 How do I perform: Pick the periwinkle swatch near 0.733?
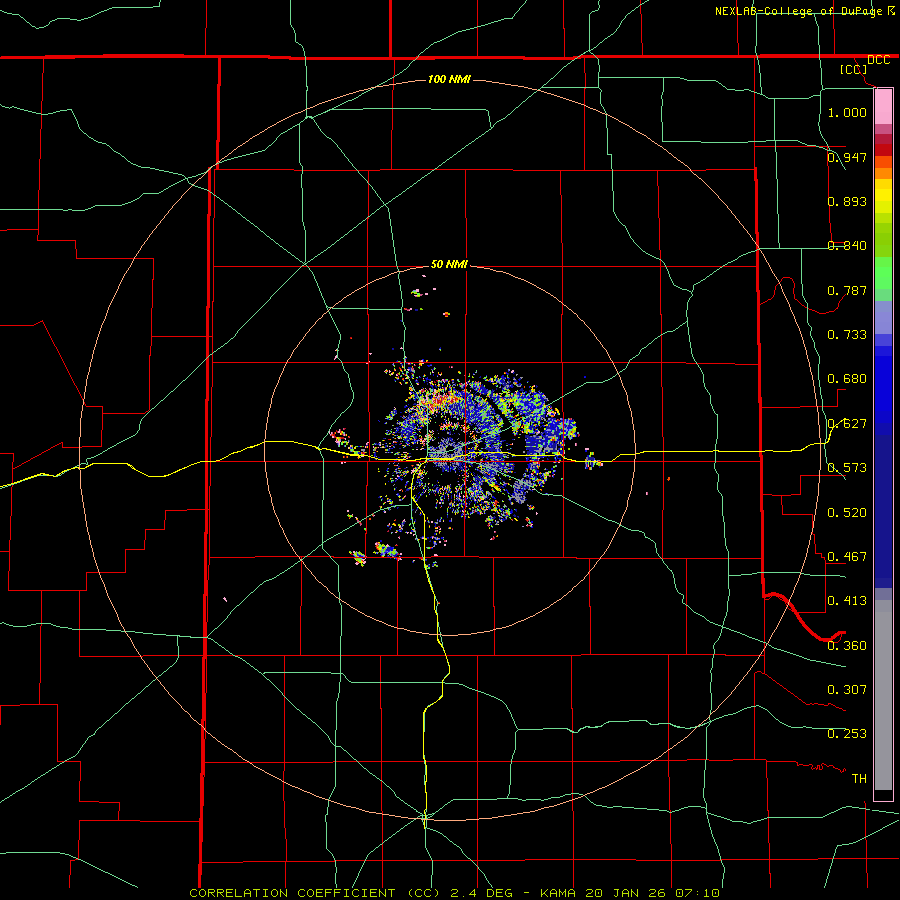[x=883, y=318]
